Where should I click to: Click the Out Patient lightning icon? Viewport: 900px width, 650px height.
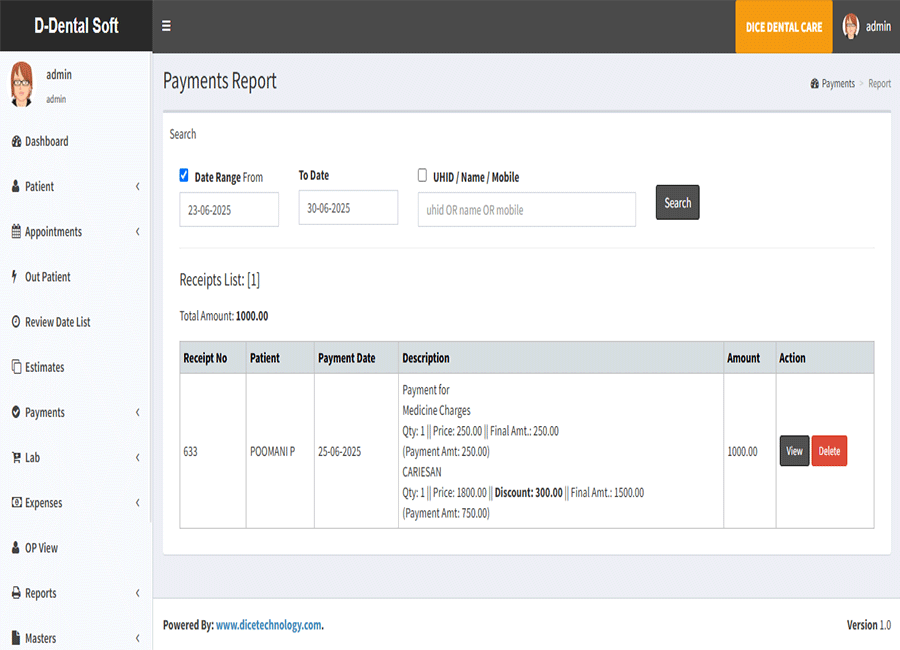point(15,277)
